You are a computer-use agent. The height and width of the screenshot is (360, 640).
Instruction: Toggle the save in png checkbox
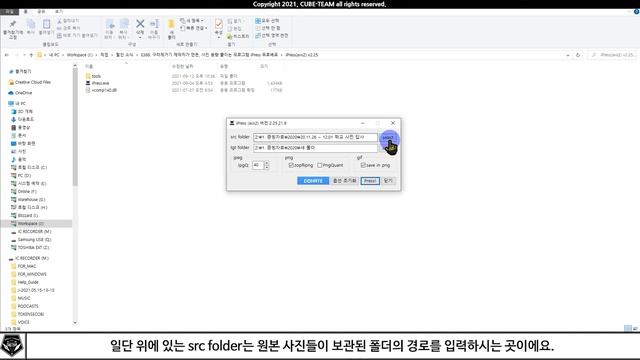click(363, 165)
